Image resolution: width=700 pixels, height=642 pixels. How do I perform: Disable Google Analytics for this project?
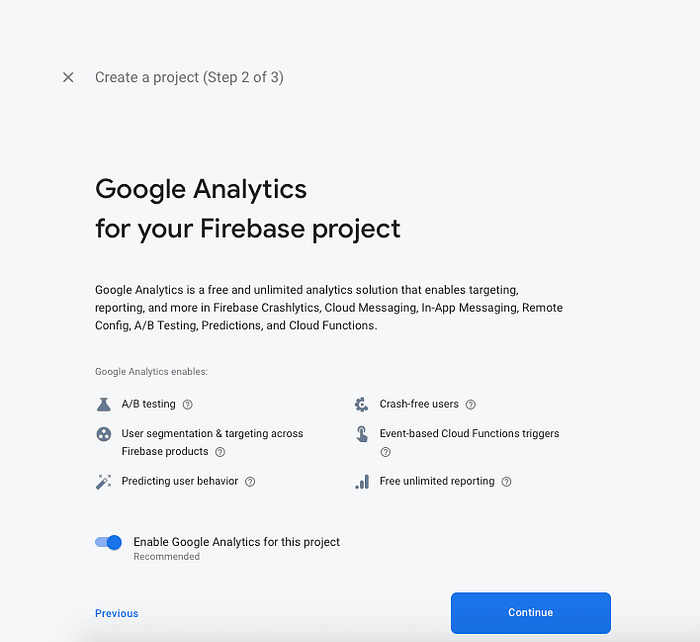pyautogui.click(x=108, y=542)
